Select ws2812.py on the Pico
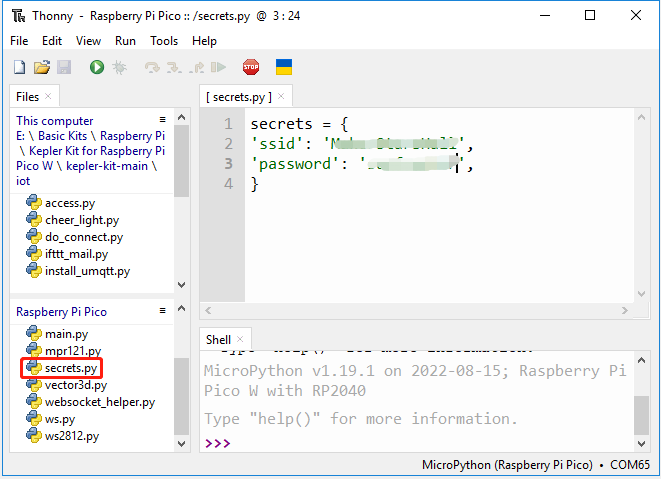Screen dimensions: 661x479 [x=62, y=436]
